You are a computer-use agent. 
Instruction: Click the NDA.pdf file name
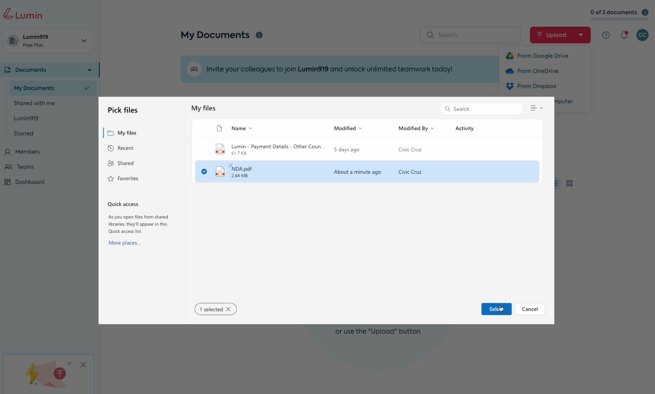click(241, 169)
